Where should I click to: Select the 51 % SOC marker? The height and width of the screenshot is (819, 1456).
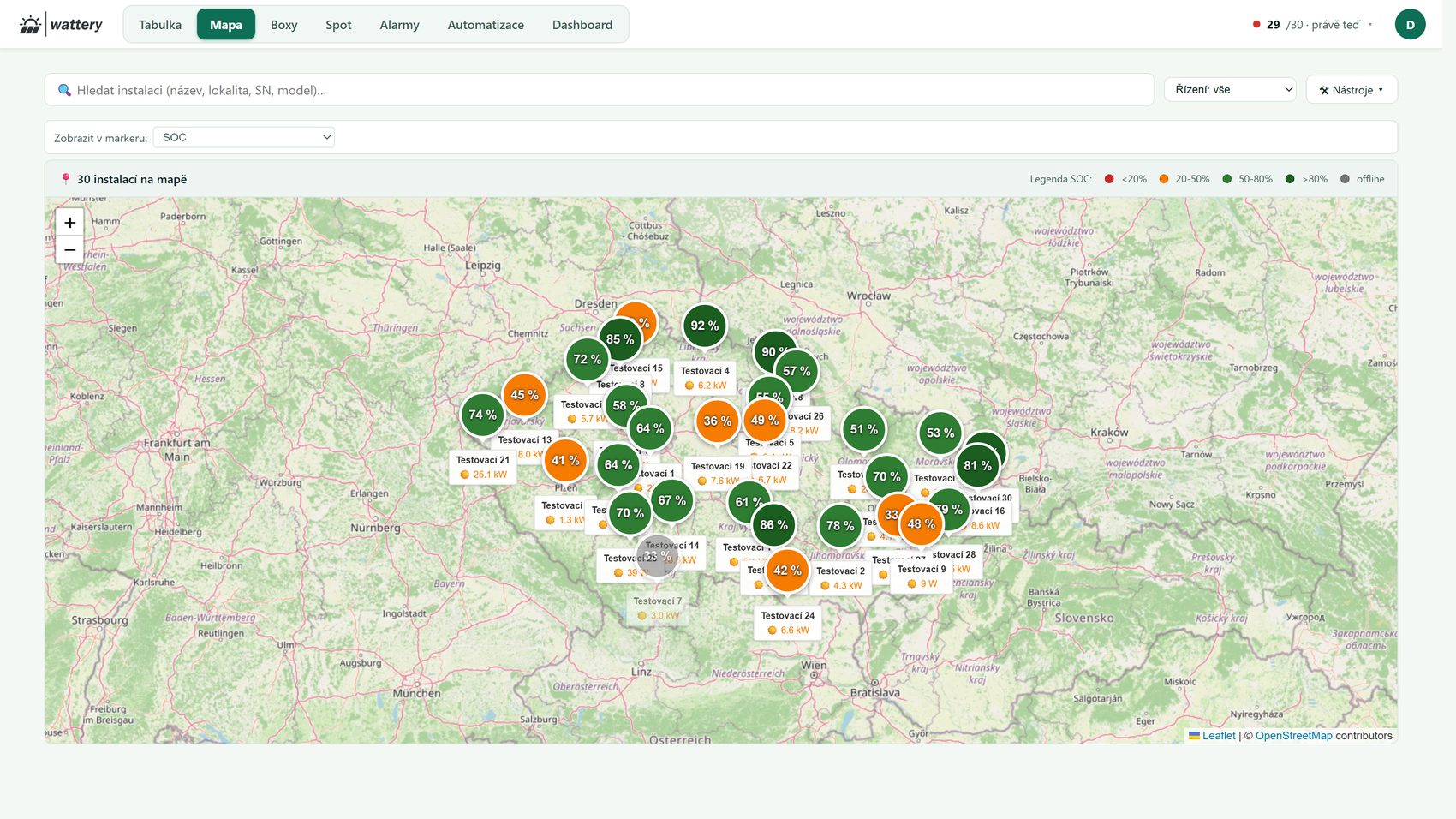(x=863, y=429)
